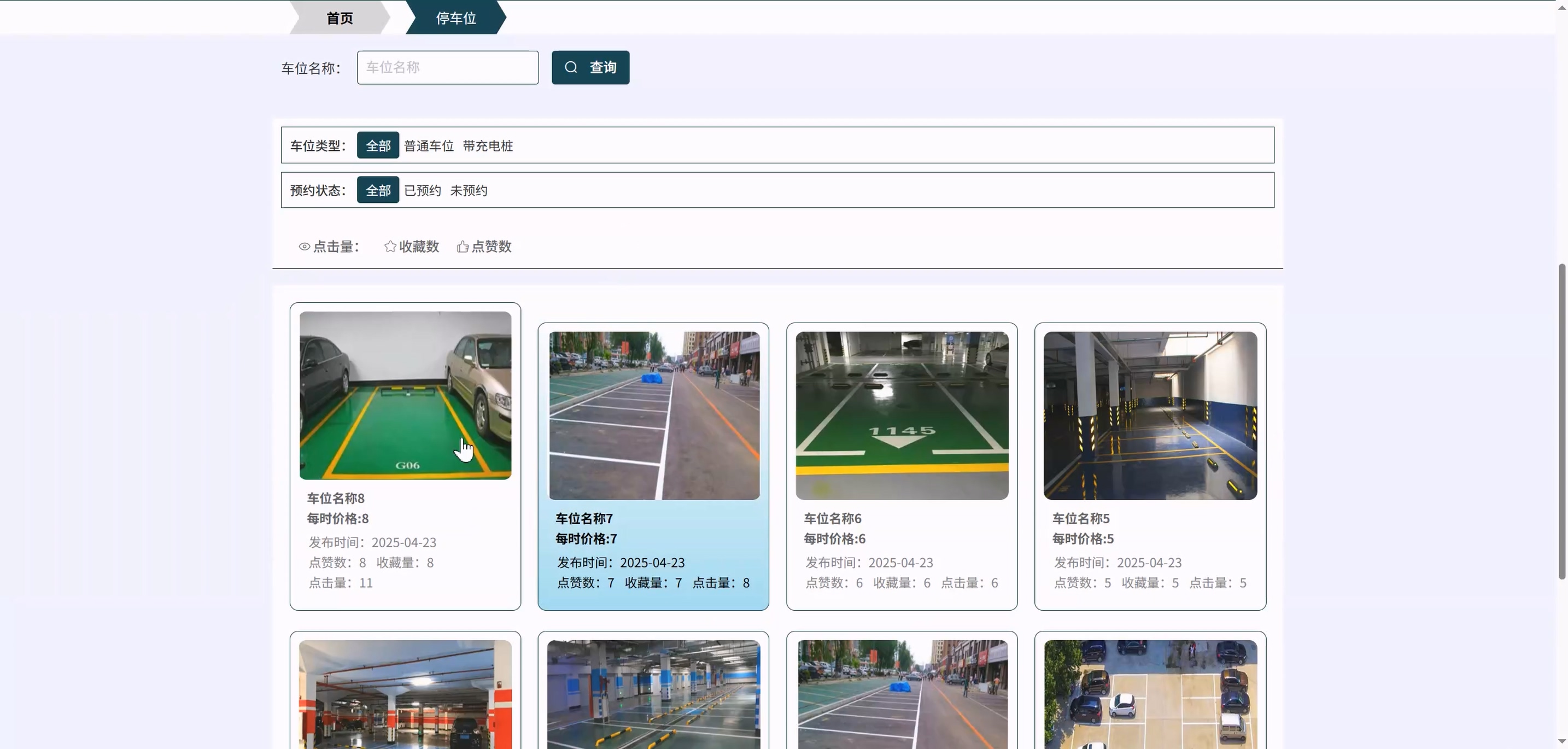Open the 车位名称5 blue garage photo
The image size is (1568, 749).
tap(1150, 416)
